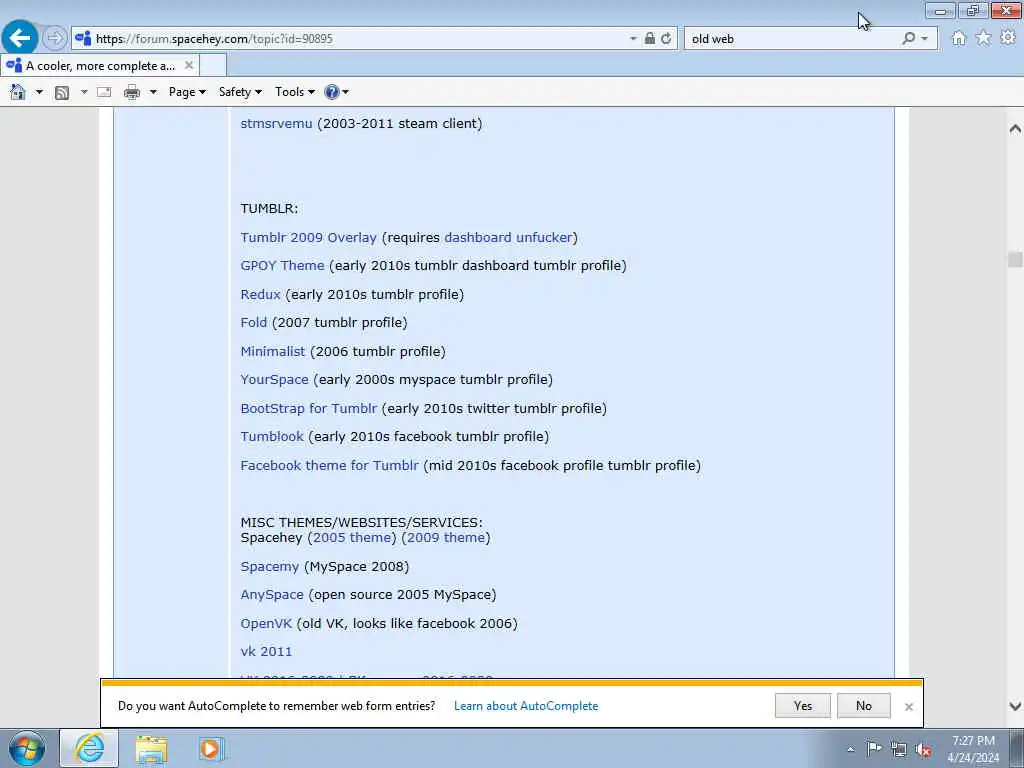1024x768 pixels.
Task: Click the search magnifier icon
Action: tap(908, 39)
